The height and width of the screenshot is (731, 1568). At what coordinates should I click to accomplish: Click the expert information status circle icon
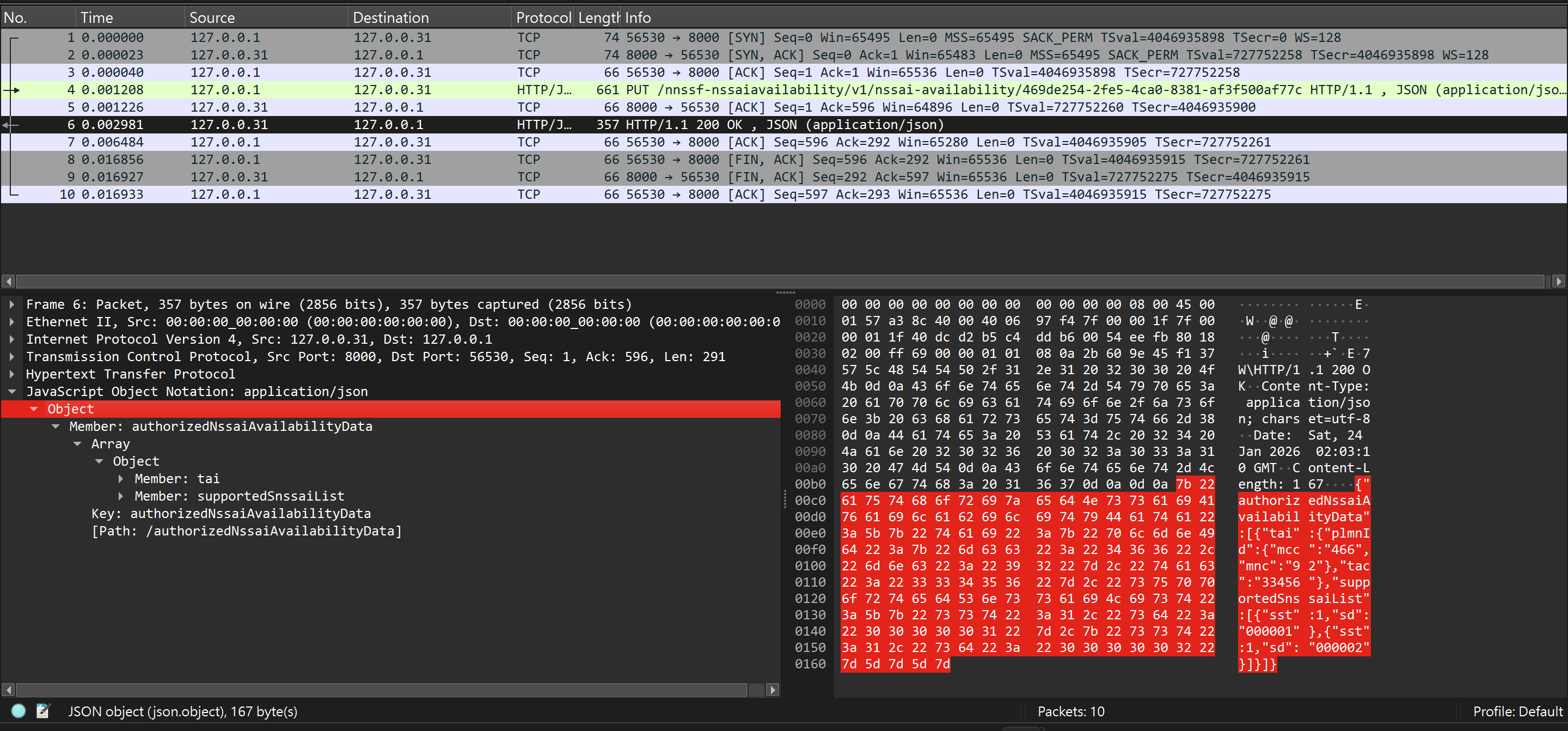[x=19, y=711]
